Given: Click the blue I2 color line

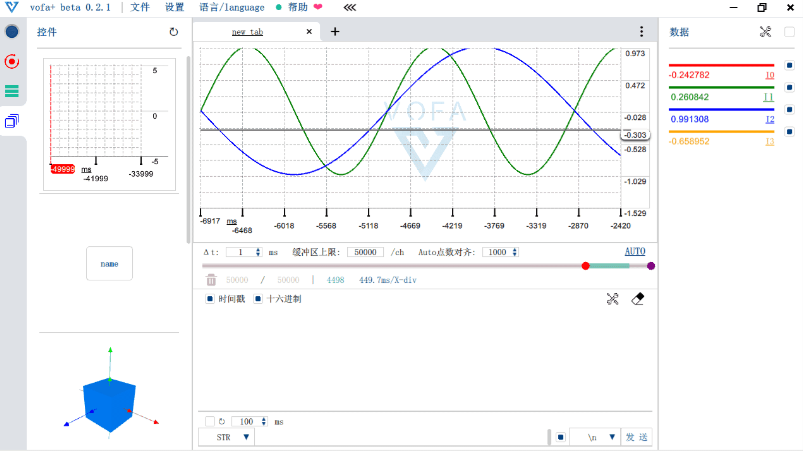Looking at the screenshot, I should [x=721, y=110].
